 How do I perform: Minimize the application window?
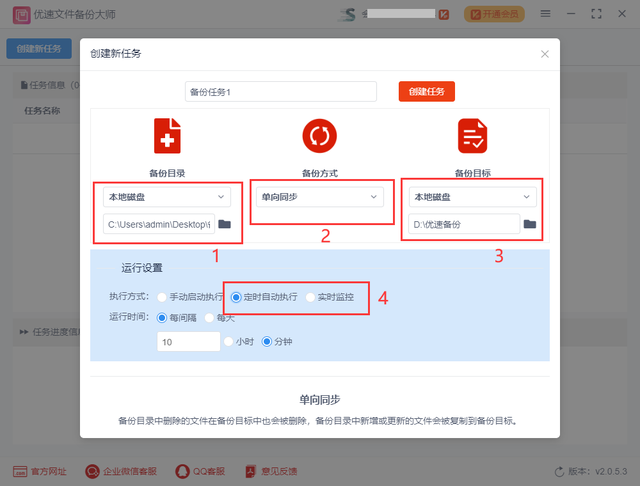point(571,14)
